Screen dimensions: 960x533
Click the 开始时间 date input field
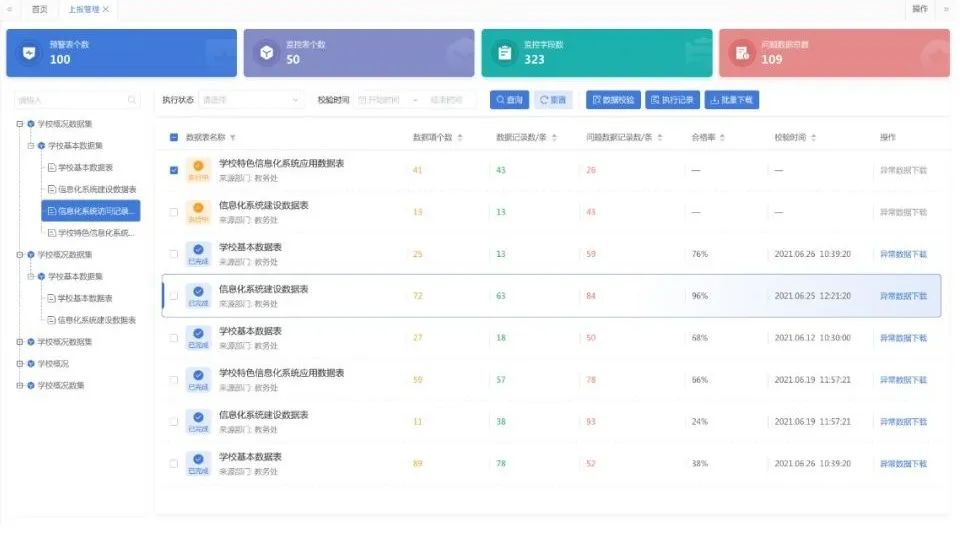pyautogui.click(x=384, y=100)
